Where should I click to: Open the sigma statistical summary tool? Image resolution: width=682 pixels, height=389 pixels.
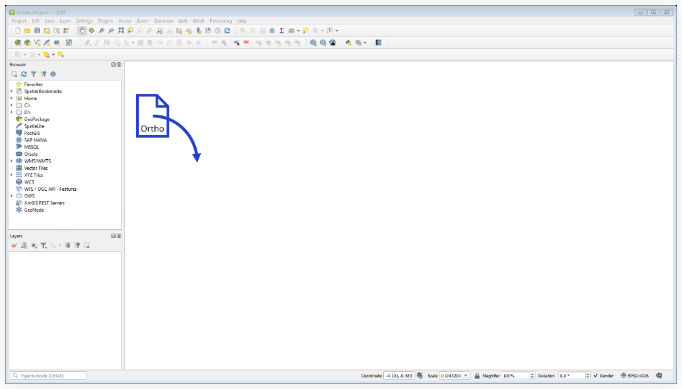click(281, 30)
